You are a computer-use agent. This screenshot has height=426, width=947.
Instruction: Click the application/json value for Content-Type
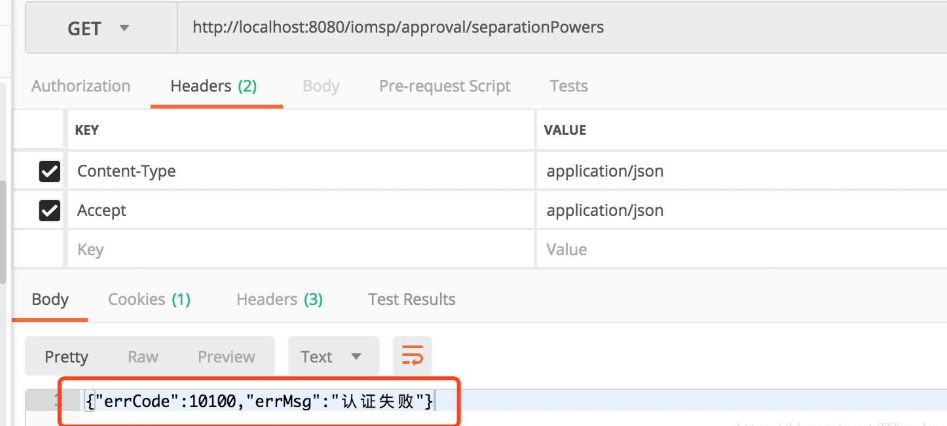click(x=605, y=171)
